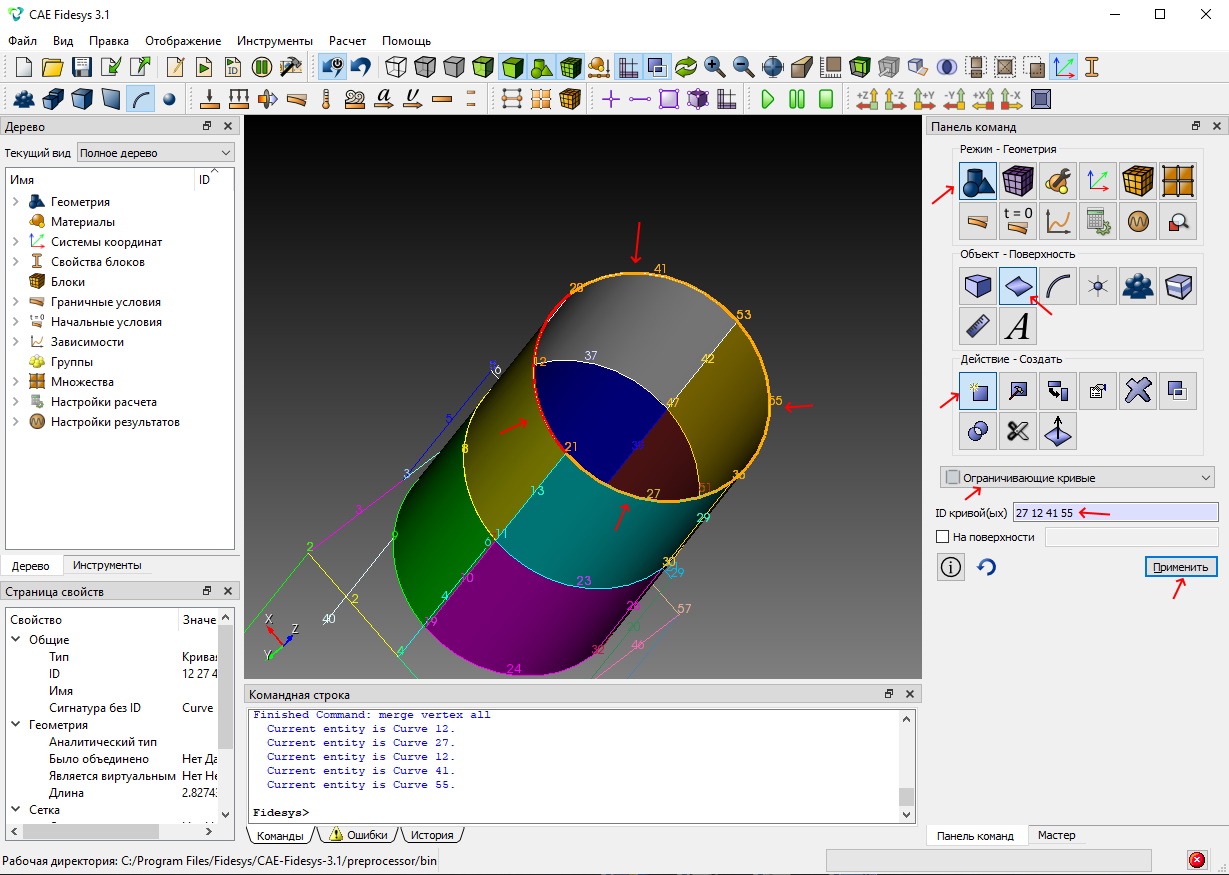Click the undo arrow in the toolbar
Viewport: 1229px width, 875px height.
tap(360, 67)
